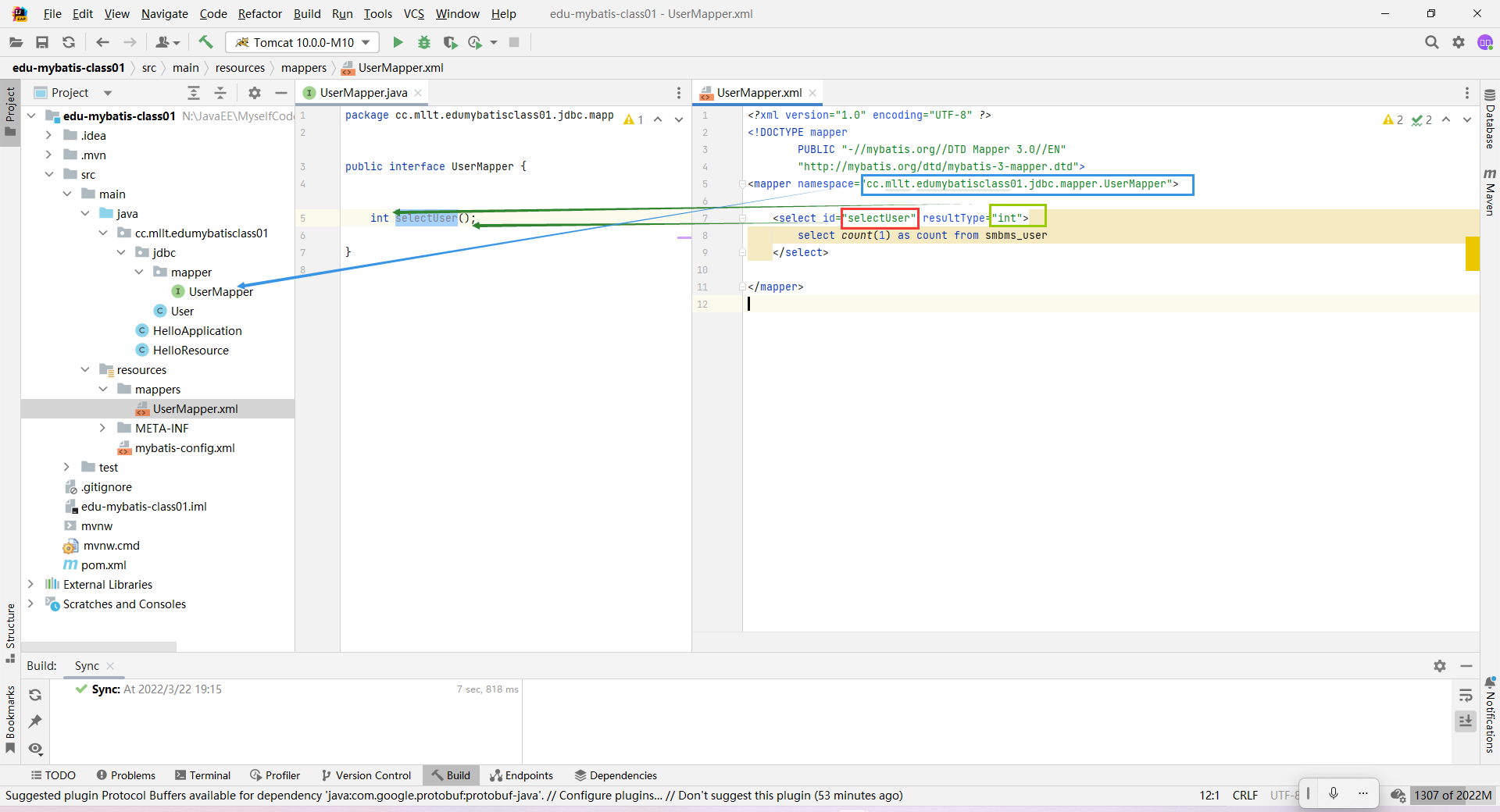
Task: Expand the .mvn folder
Action: (48, 155)
